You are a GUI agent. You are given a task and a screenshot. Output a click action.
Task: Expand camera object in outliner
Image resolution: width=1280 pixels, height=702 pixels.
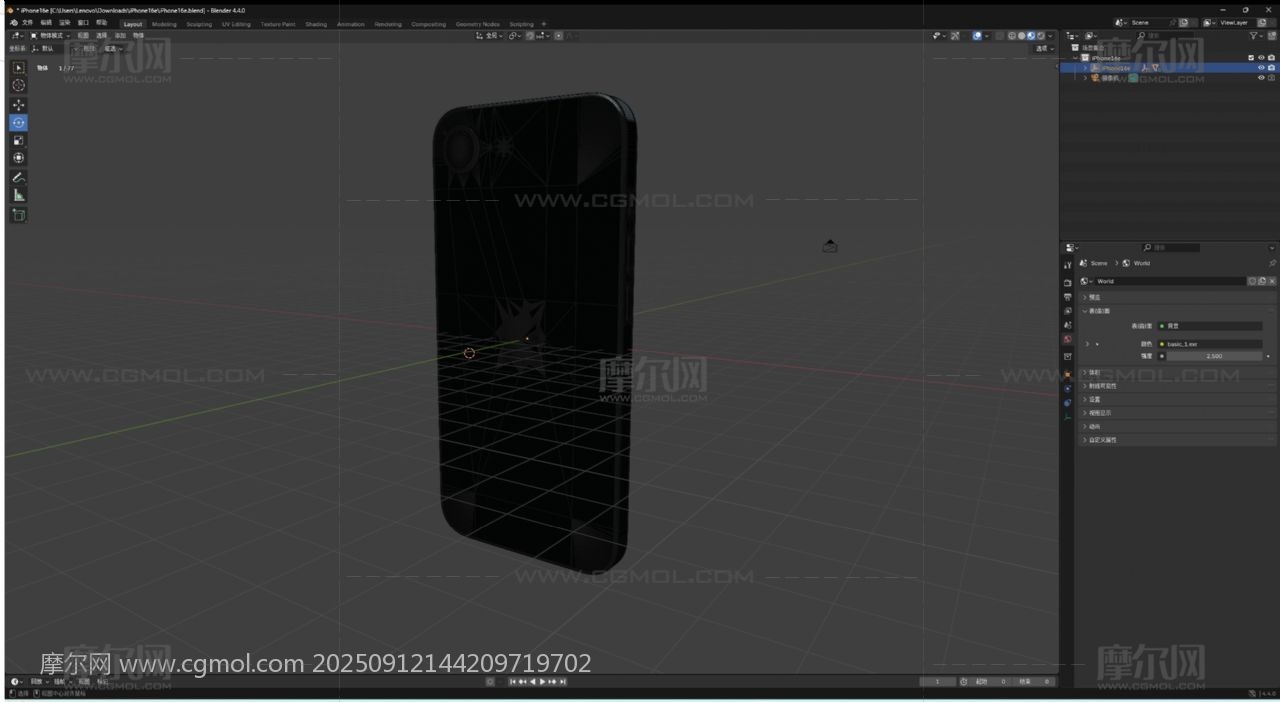1085,78
